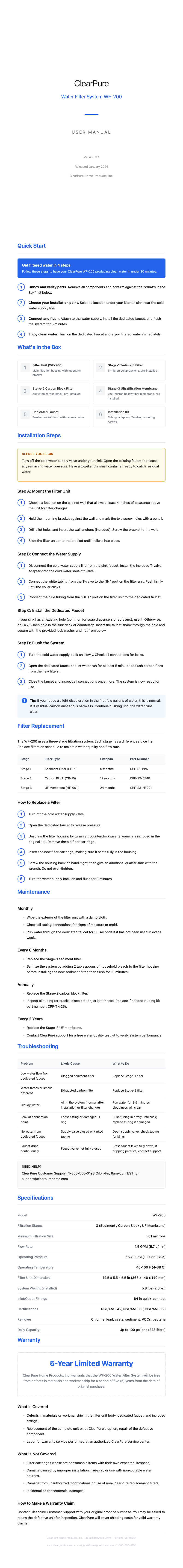This screenshot has height=1568, width=183.
Task: Click step 6 circle in How to Replace a Filter
Action: [21, 879]
